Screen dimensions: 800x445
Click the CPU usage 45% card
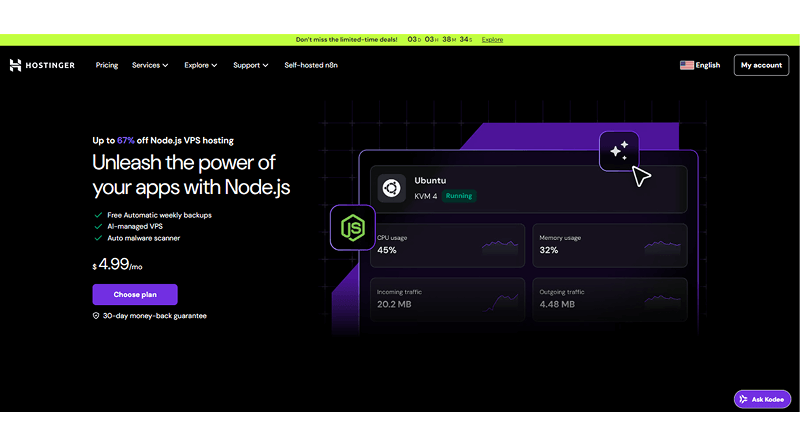[447, 245]
